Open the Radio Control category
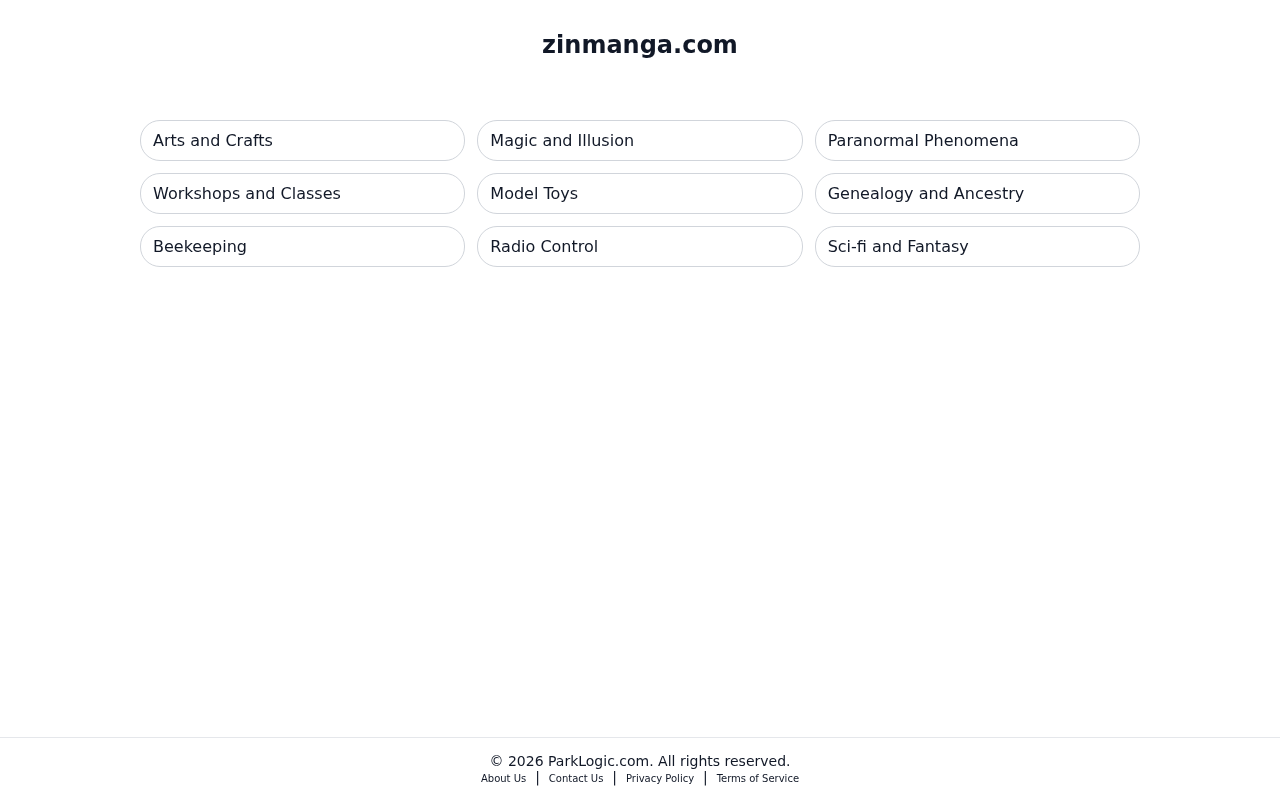 pyautogui.click(x=640, y=247)
